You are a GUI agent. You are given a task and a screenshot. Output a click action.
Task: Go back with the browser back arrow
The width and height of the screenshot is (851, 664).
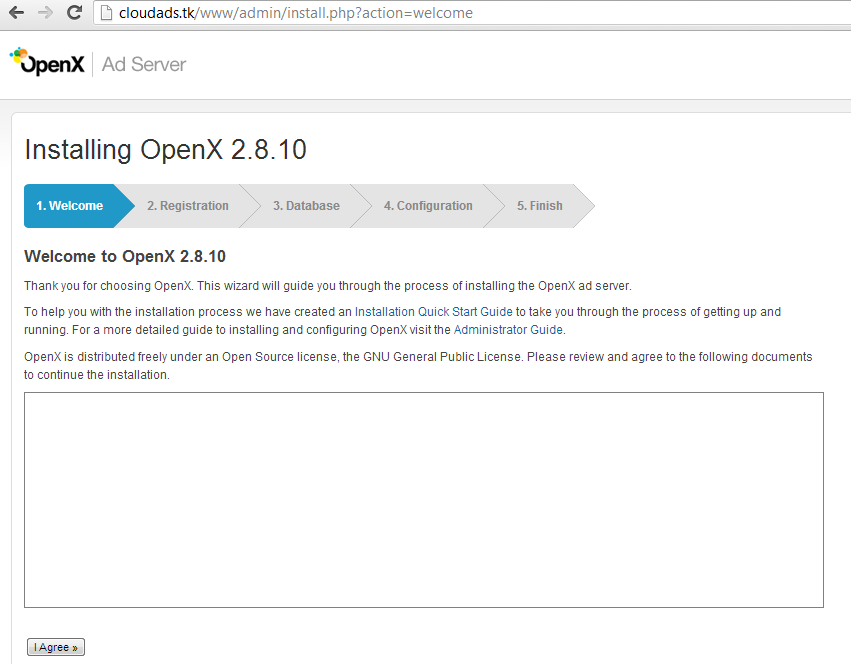point(16,12)
